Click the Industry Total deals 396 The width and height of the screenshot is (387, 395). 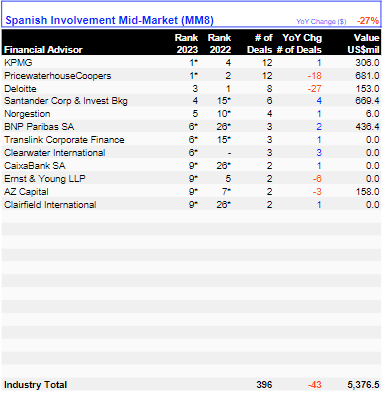pos(264,385)
